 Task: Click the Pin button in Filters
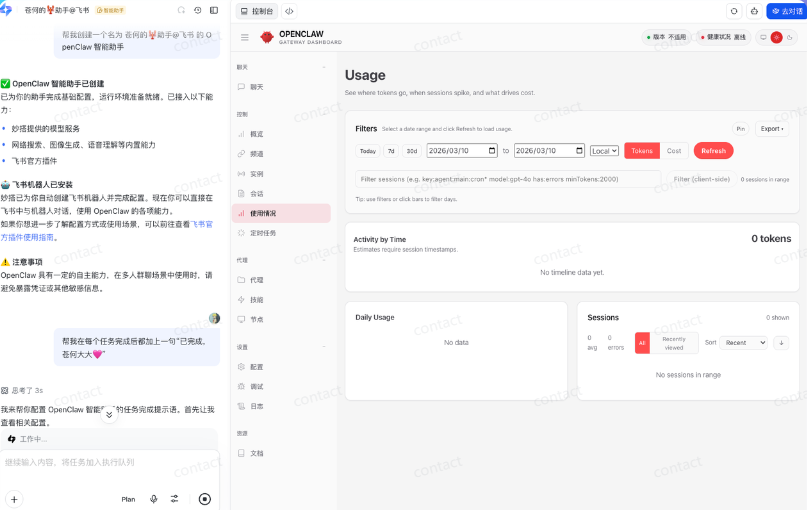[741, 129]
